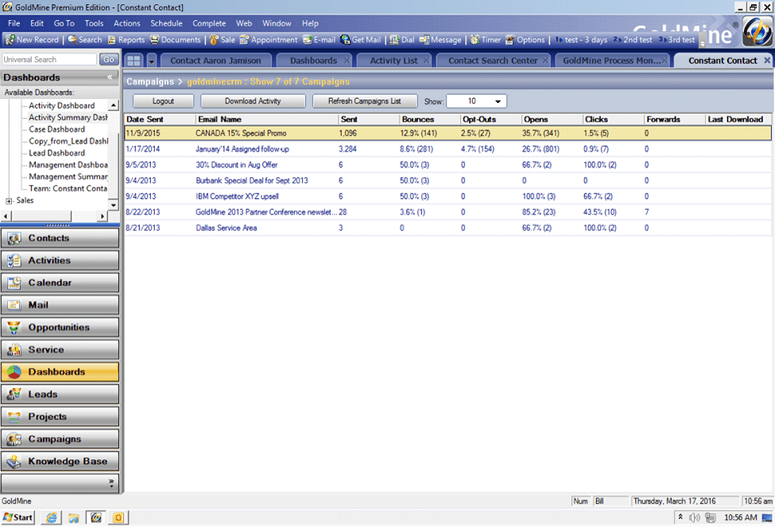Select Activity Dashboard in tree
The width and height of the screenshot is (775, 527).
pos(61,106)
